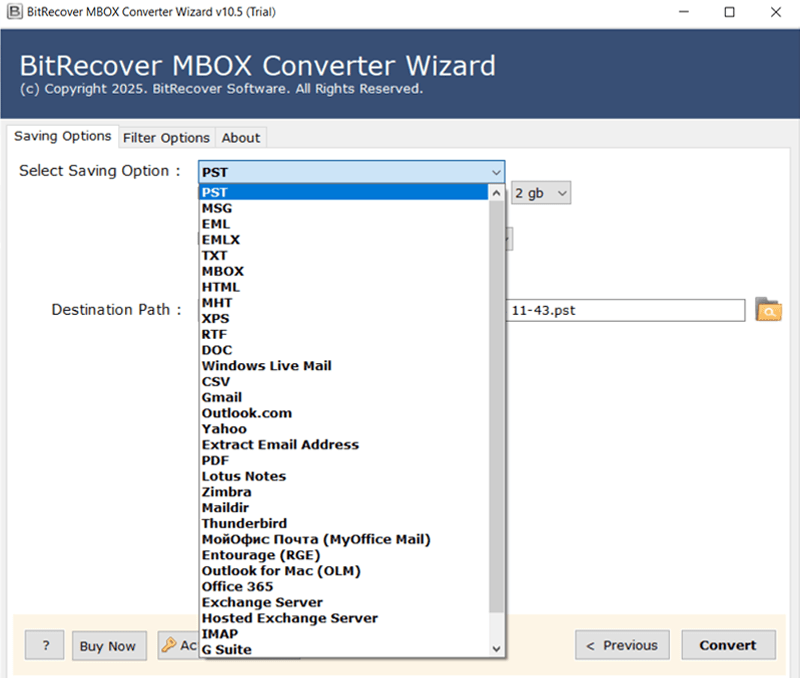Select the PDF output format

[214, 460]
